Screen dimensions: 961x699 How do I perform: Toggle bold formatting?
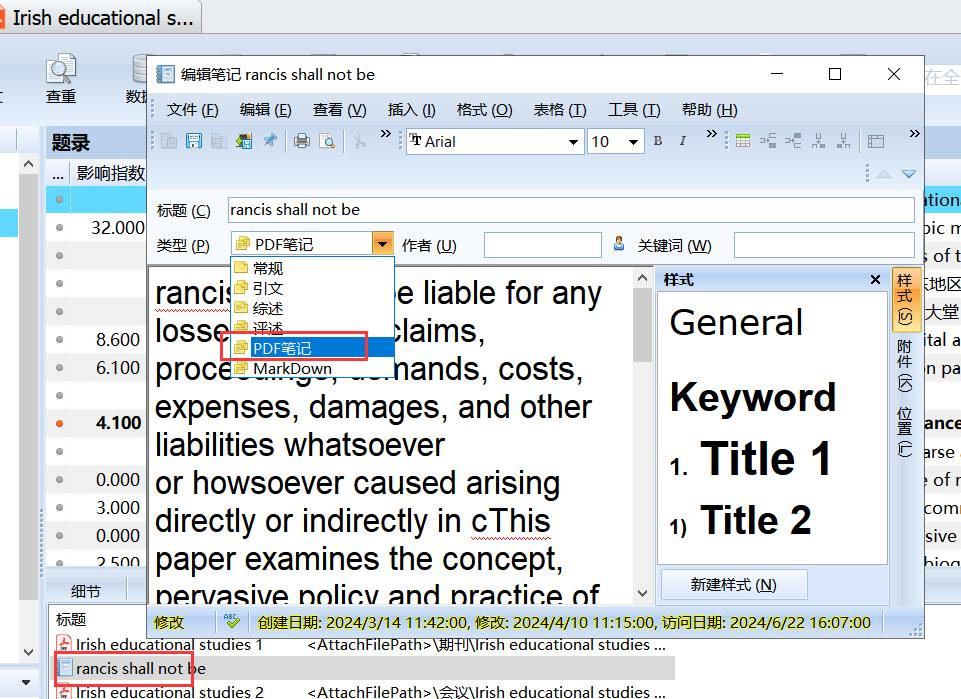[658, 141]
